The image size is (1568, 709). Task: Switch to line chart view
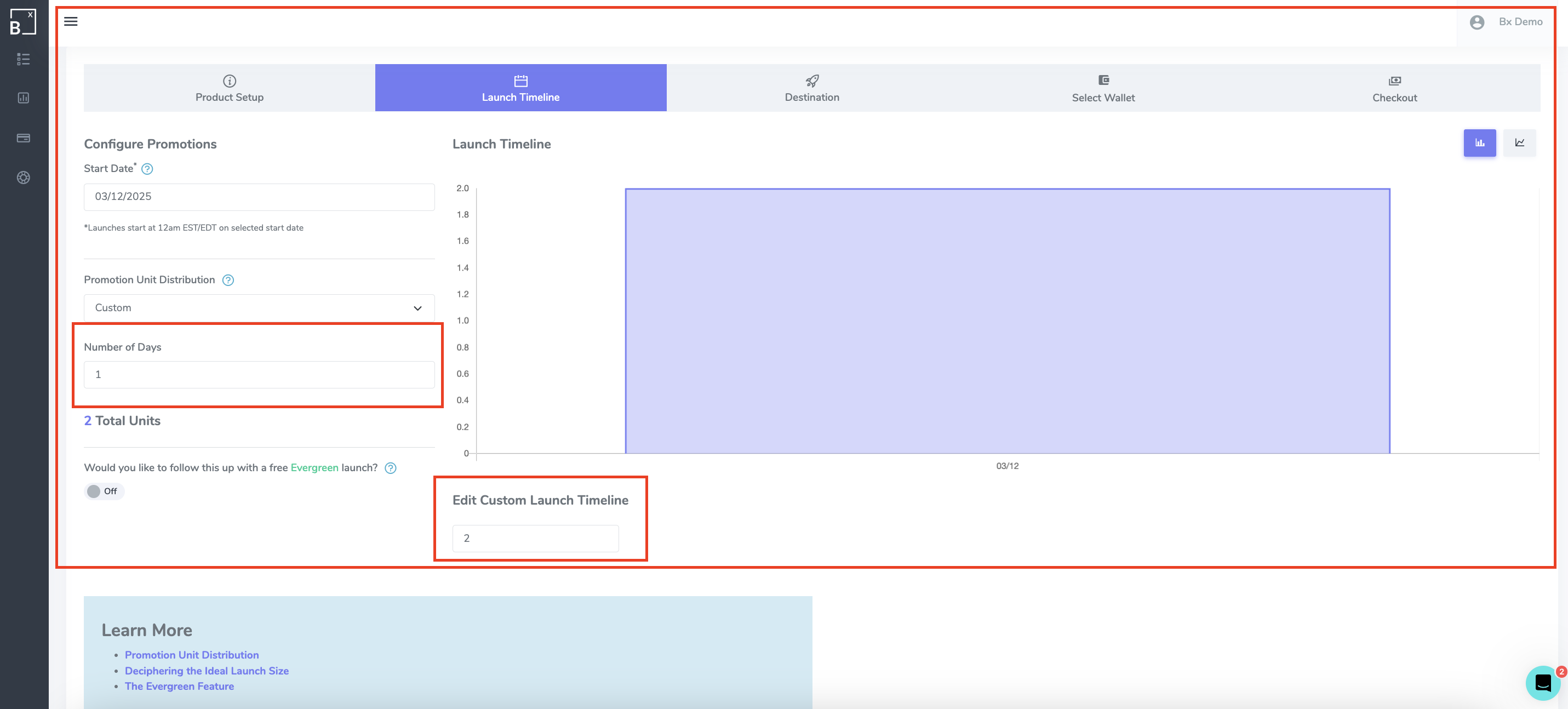(1519, 143)
